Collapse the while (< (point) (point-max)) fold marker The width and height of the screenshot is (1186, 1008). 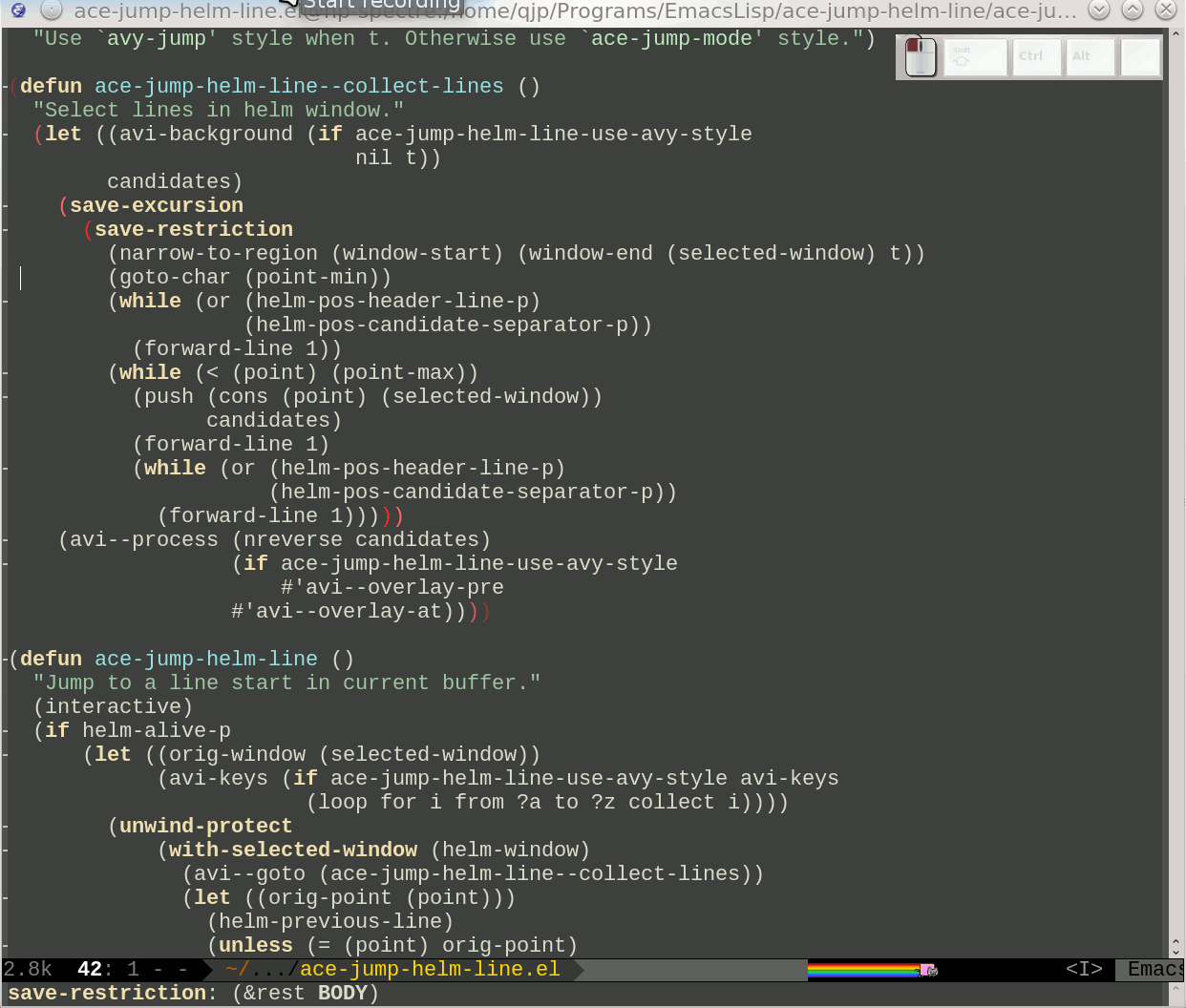tap(6, 373)
